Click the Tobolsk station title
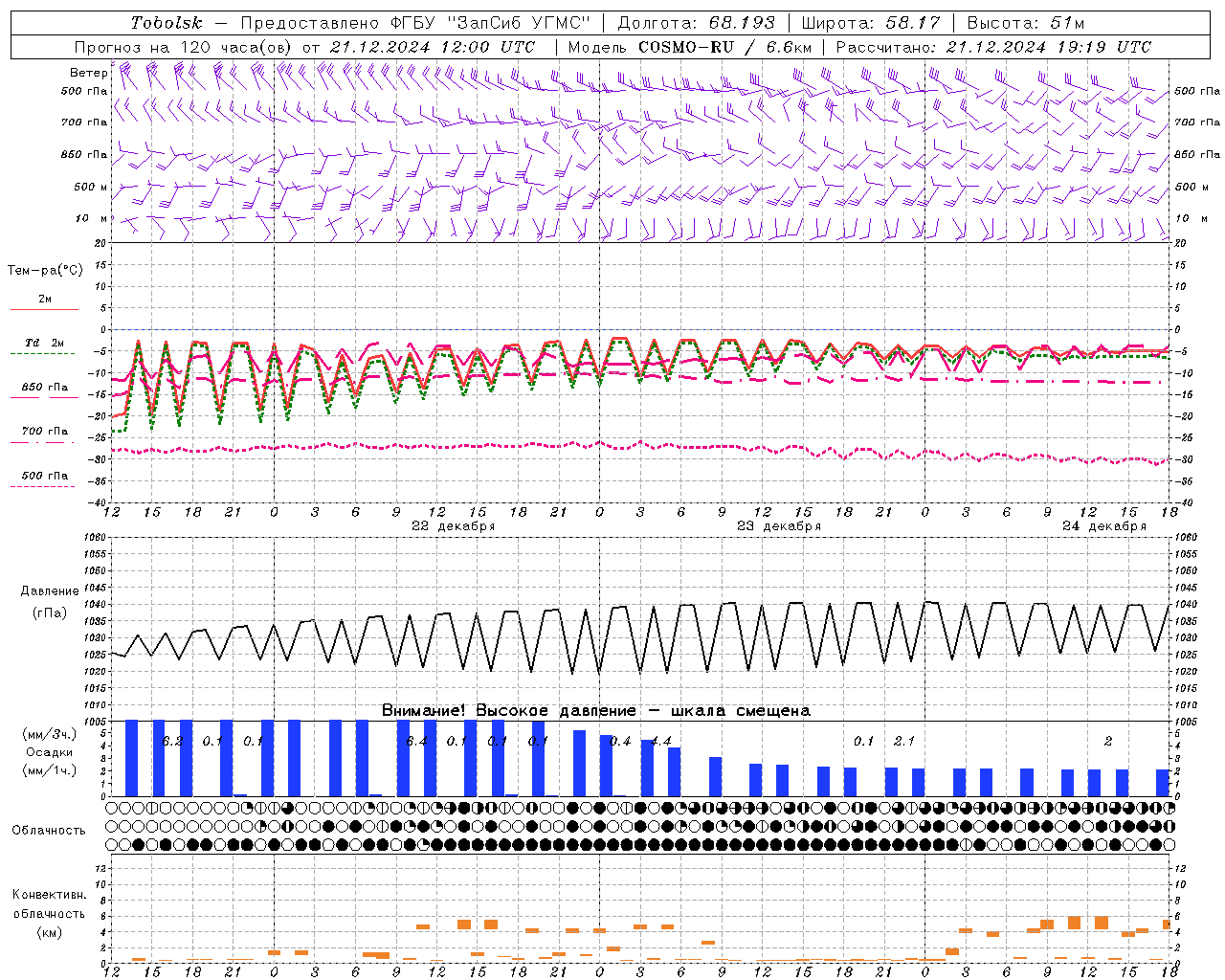The width and height of the screenshot is (1225, 980). point(167,23)
